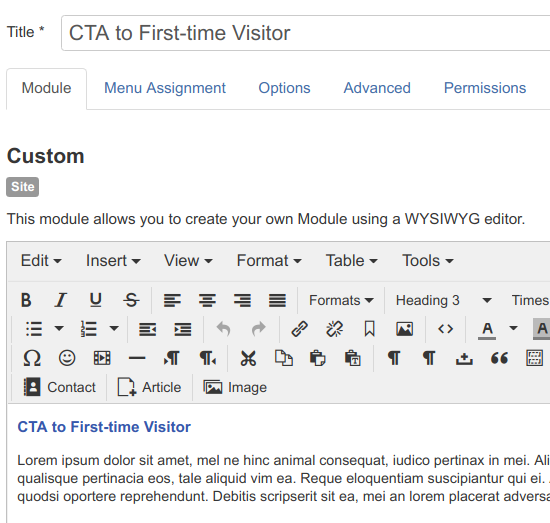Decrease the indent

coord(147,329)
